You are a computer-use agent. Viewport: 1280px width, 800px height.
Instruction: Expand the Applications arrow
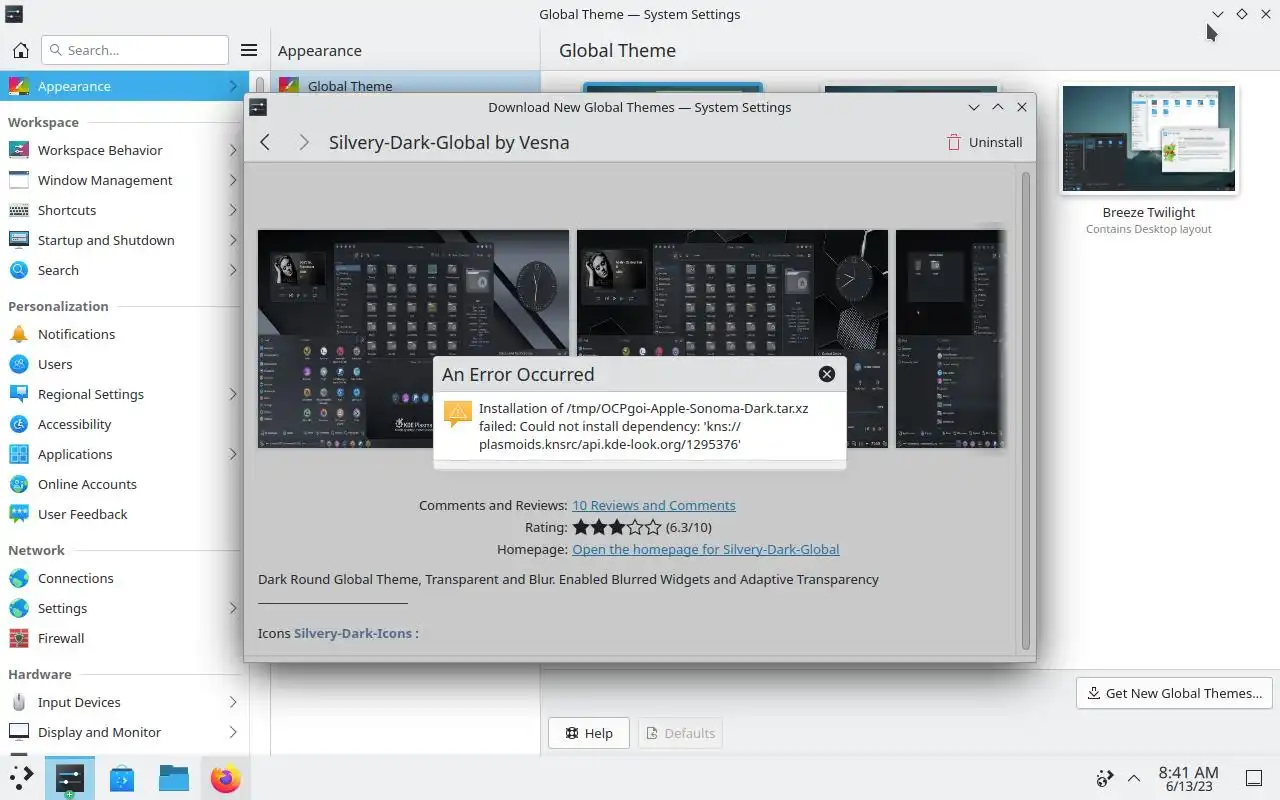pyautogui.click(x=233, y=454)
